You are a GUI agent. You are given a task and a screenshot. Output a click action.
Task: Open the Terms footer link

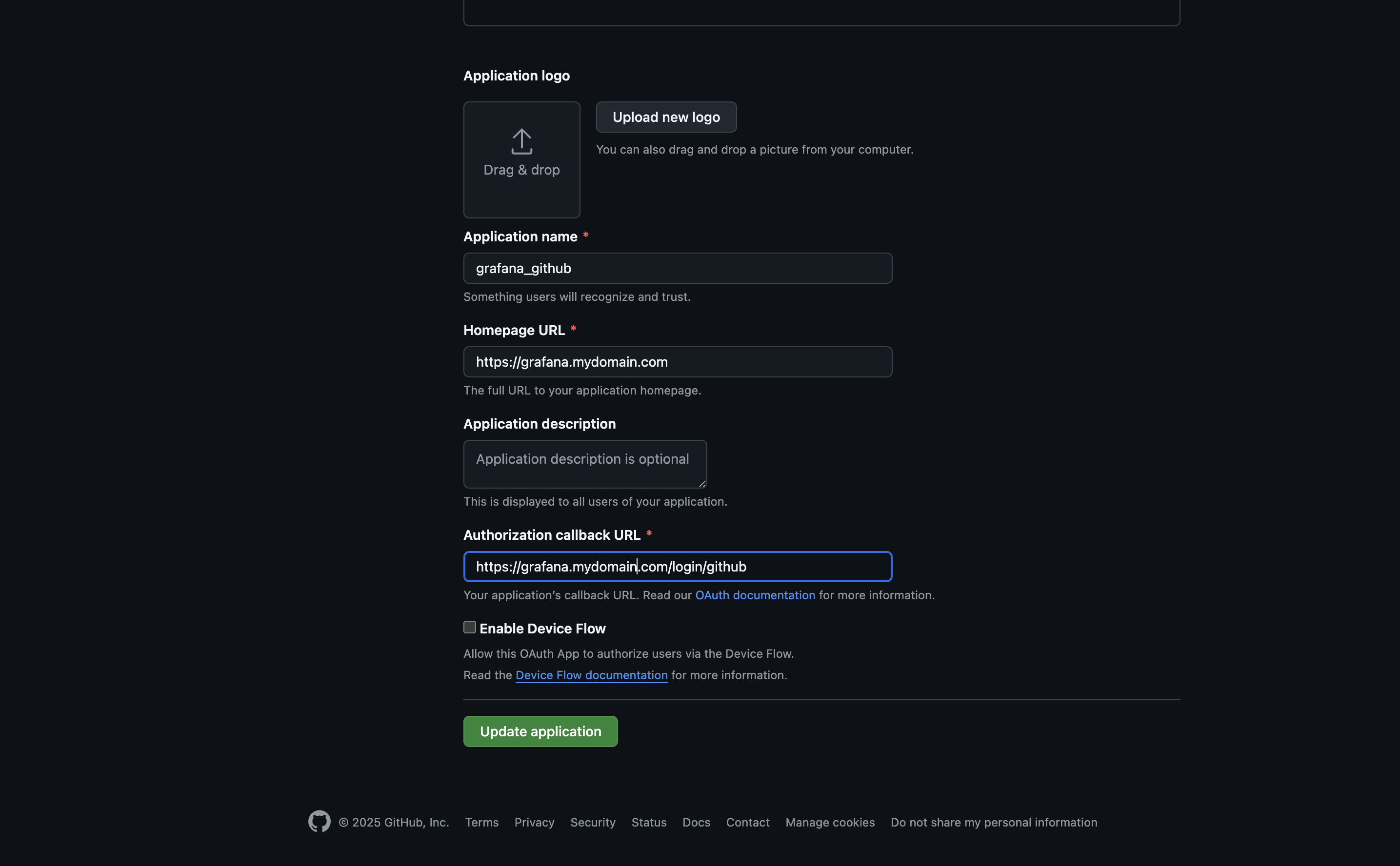pos(481,823)
